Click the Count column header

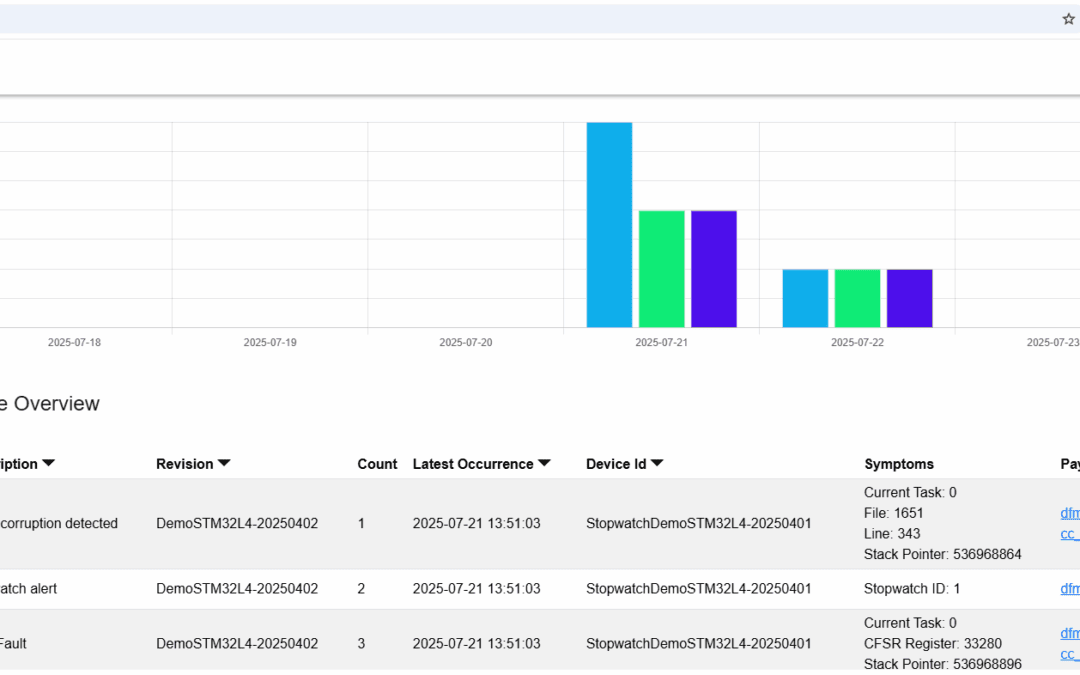point(377,464)
